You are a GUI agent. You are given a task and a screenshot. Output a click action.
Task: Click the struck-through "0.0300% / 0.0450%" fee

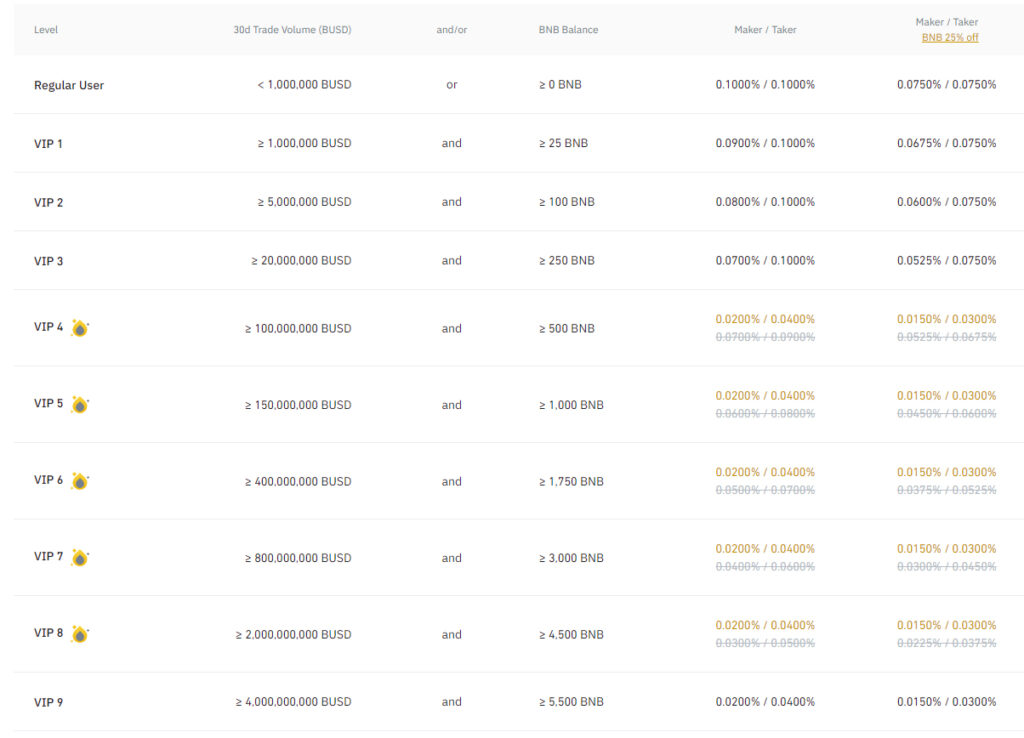[x=946, y=566]
